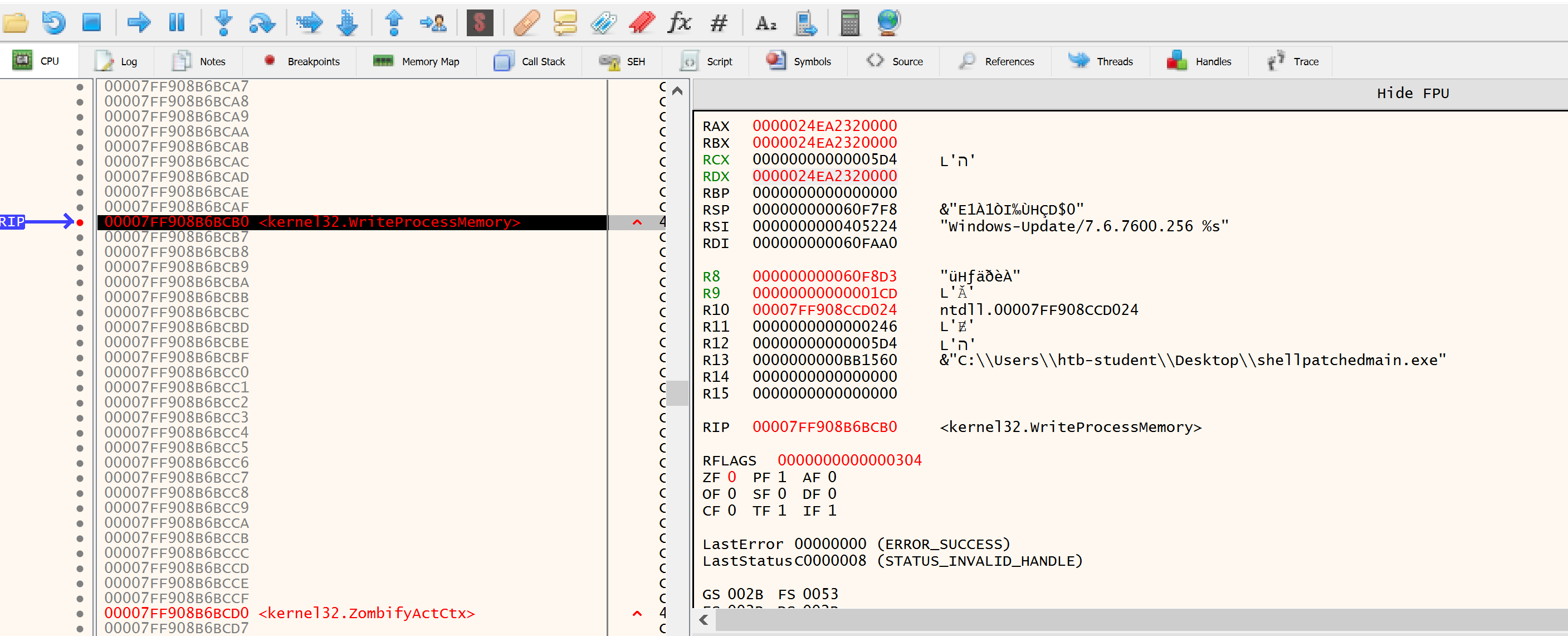The image size is (1568, 636).
Task: Select the R10 value 00007FF908CCD024
Action: pos(824,310)
